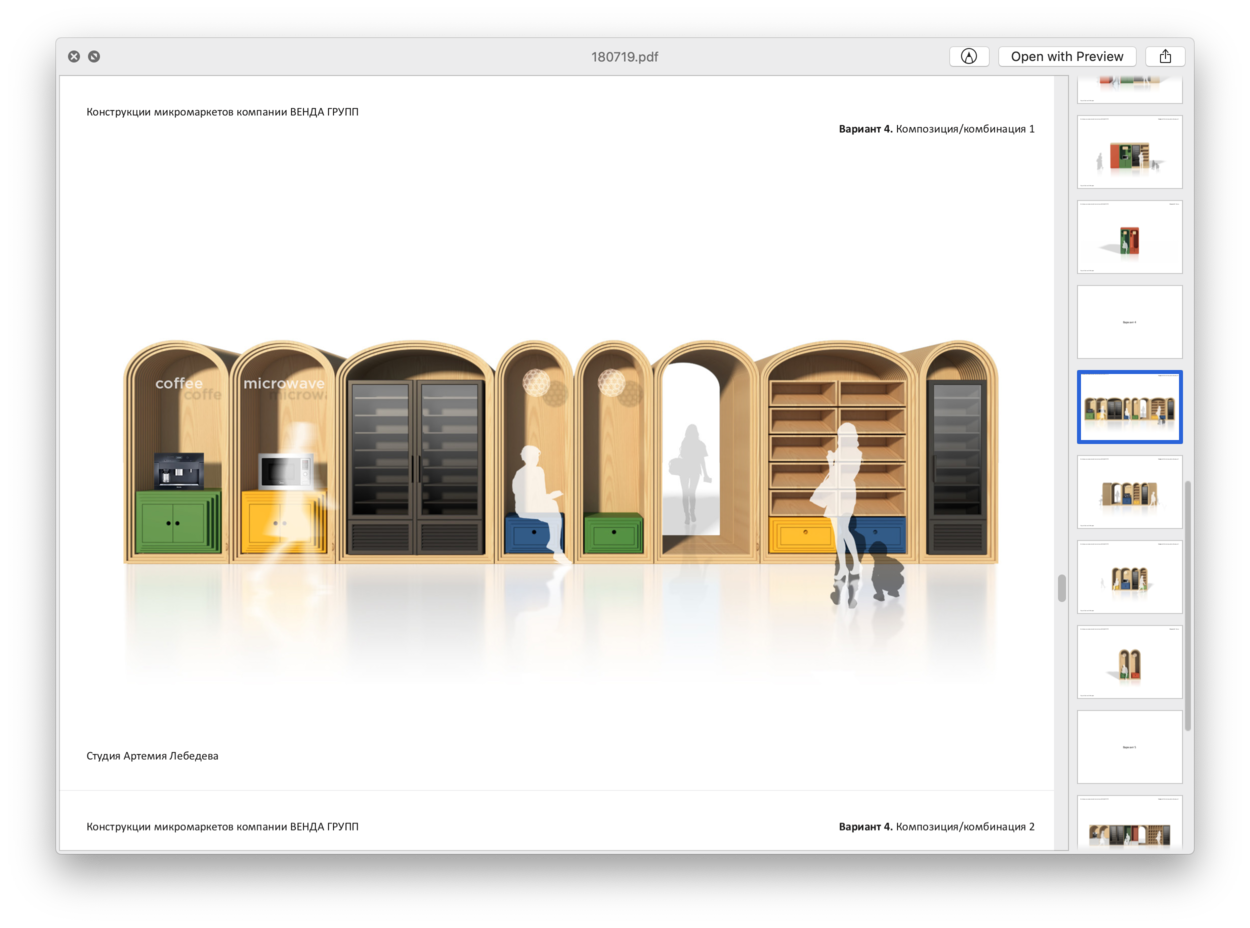This screenshot has width=1250, height=928.
Task: Select the blank 'Вариант 5' title page thumbnail
Action: pos(1129,747)
